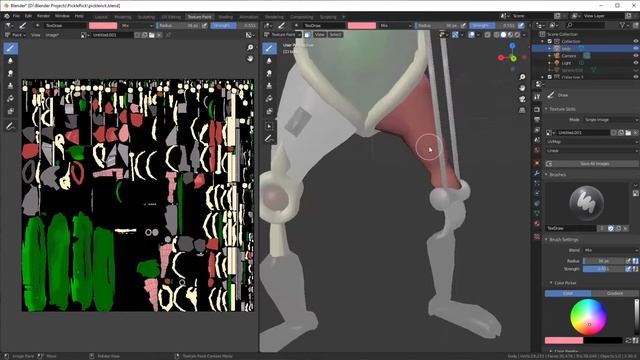Select the Clone tool in 3D viewport
The image size is (640, 360).
click(269, 86)
